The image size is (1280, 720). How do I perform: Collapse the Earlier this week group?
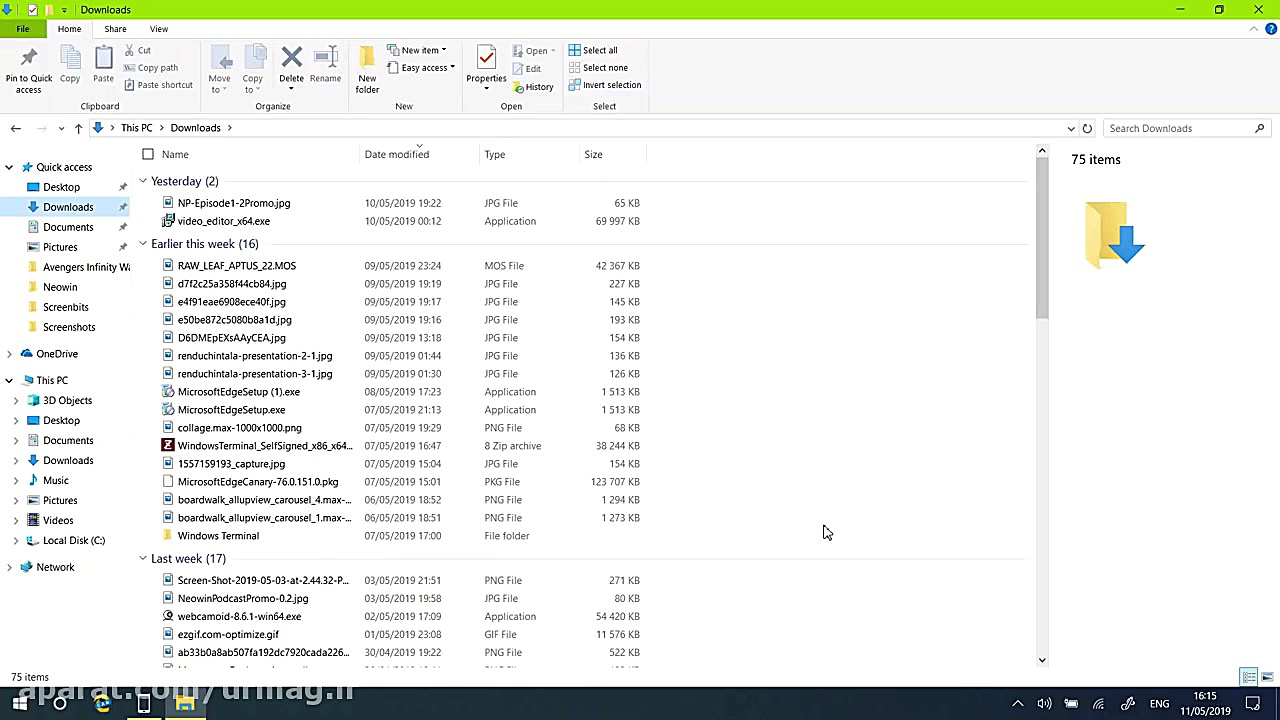coord(143,244)
